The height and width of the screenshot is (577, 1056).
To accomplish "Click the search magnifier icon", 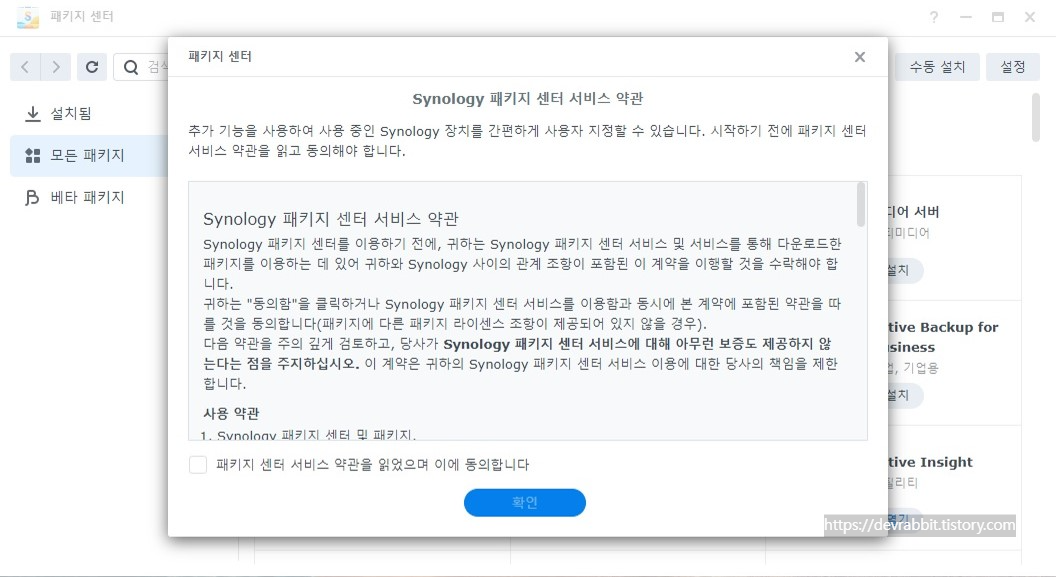I will pyautogui.click(x=131, y=67).
